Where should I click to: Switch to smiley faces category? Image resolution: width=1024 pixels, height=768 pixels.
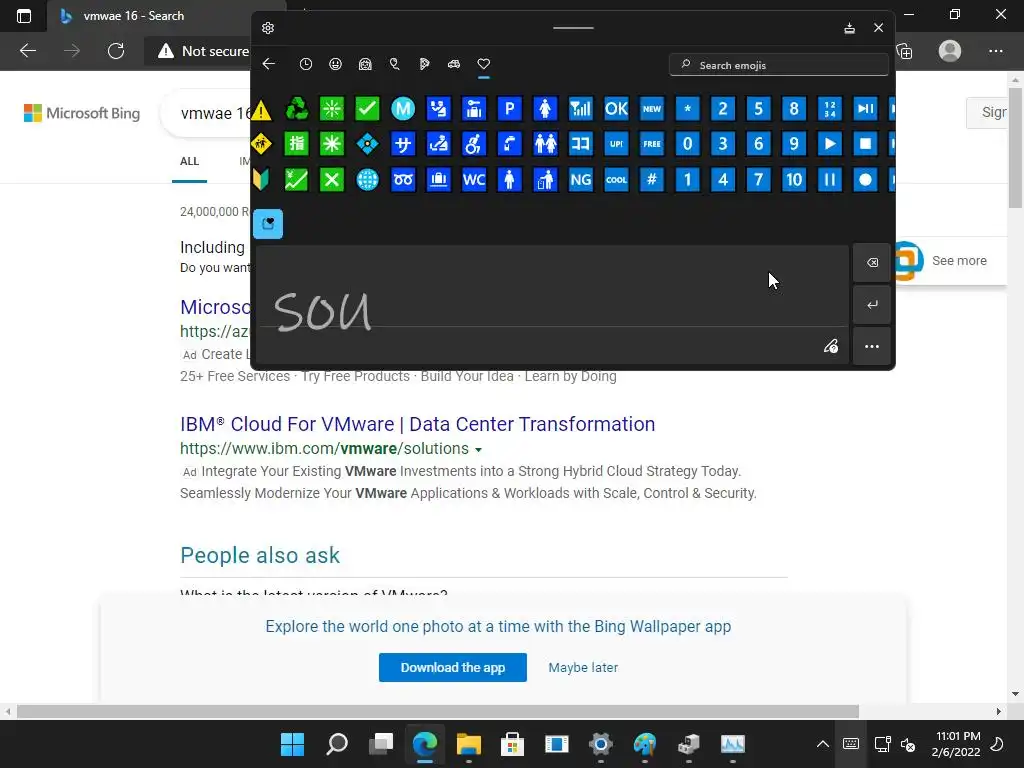pyautogui.click(x=335, y=64)
